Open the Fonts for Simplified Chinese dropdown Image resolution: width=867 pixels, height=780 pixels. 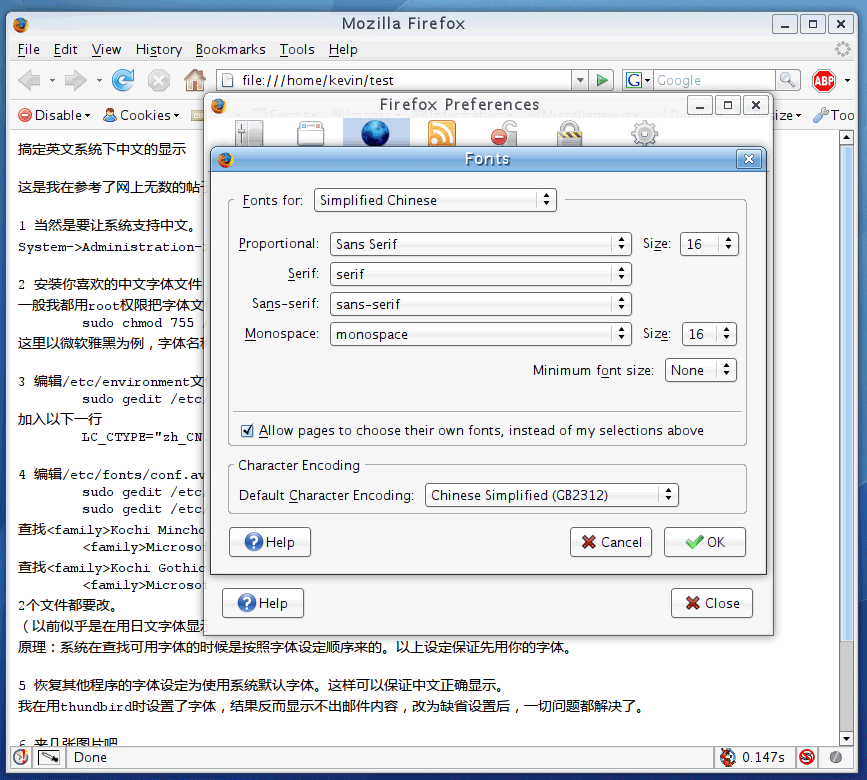coord(435,200)
